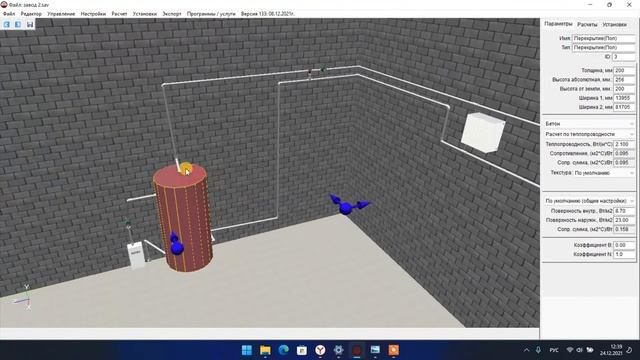Viewport: 640px width, 360px height.
Task: Switch to the Расчеты tab
Action: click(x=587, y=24)
